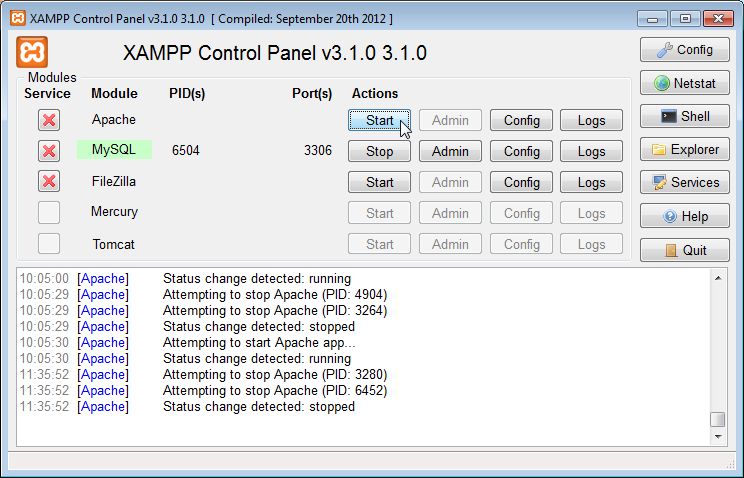The image size is (744, 478).
Task: Click the Port(s) column header
Action: [312, 94]
